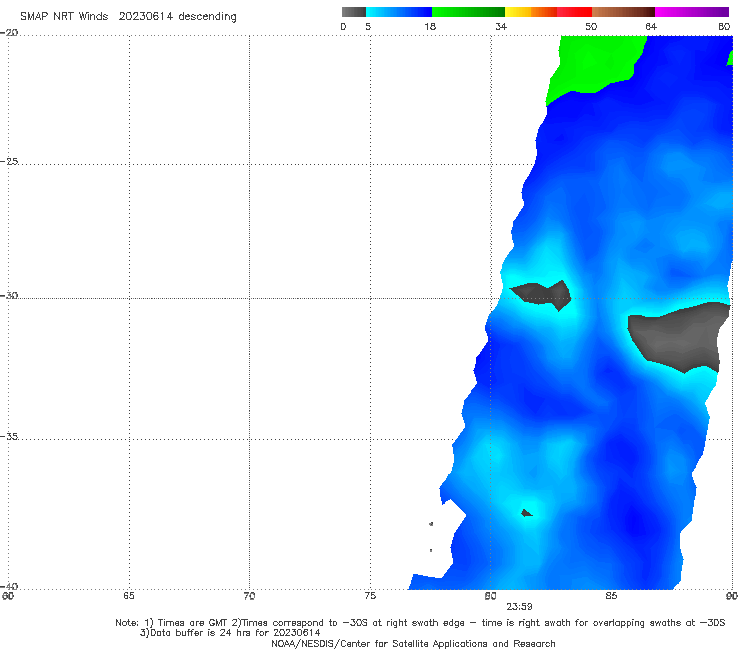Click the red segment of the color scale

click(x=574, y=12)
